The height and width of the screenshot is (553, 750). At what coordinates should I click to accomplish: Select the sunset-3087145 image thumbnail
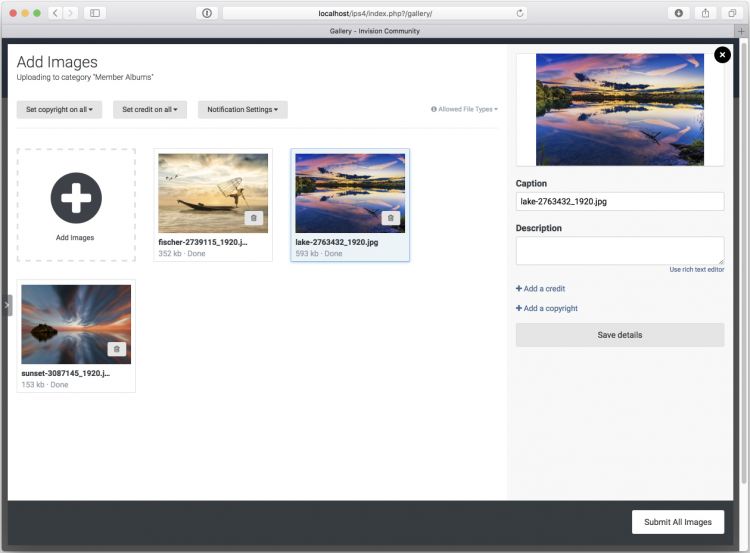(x=76, y=324)
